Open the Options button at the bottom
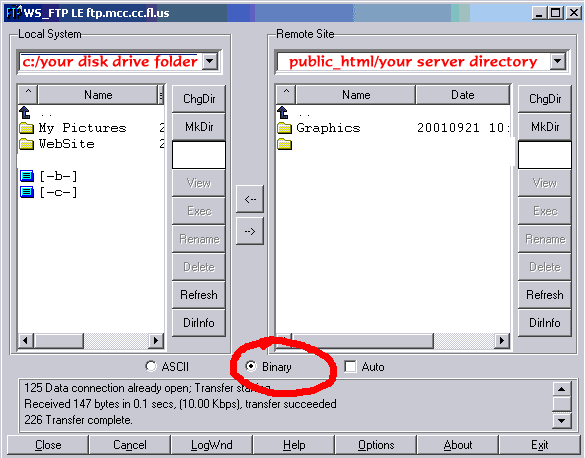 (x=376, y=445)
